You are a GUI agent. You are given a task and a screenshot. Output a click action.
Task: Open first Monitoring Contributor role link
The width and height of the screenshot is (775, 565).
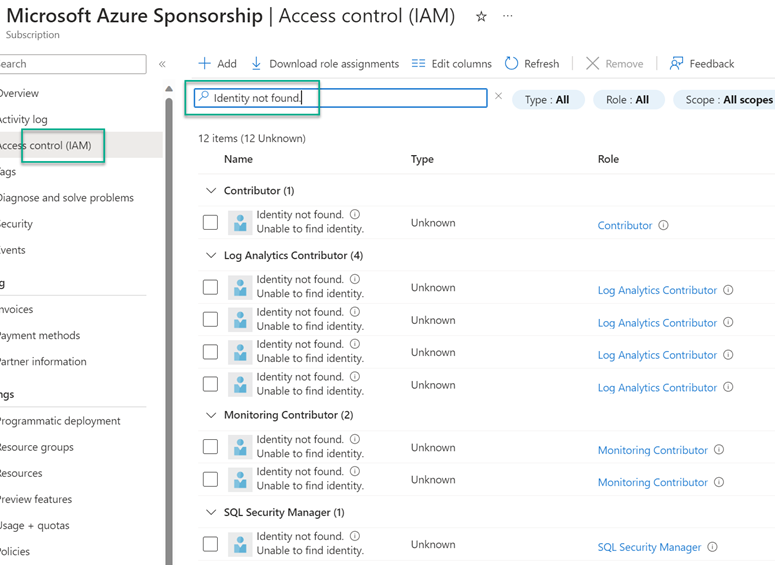tap(652, 450)
